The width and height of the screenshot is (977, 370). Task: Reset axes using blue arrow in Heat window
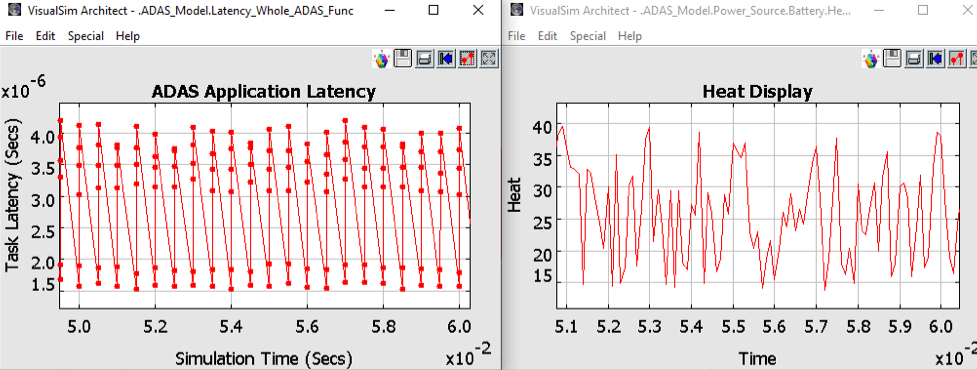[935, 59]
